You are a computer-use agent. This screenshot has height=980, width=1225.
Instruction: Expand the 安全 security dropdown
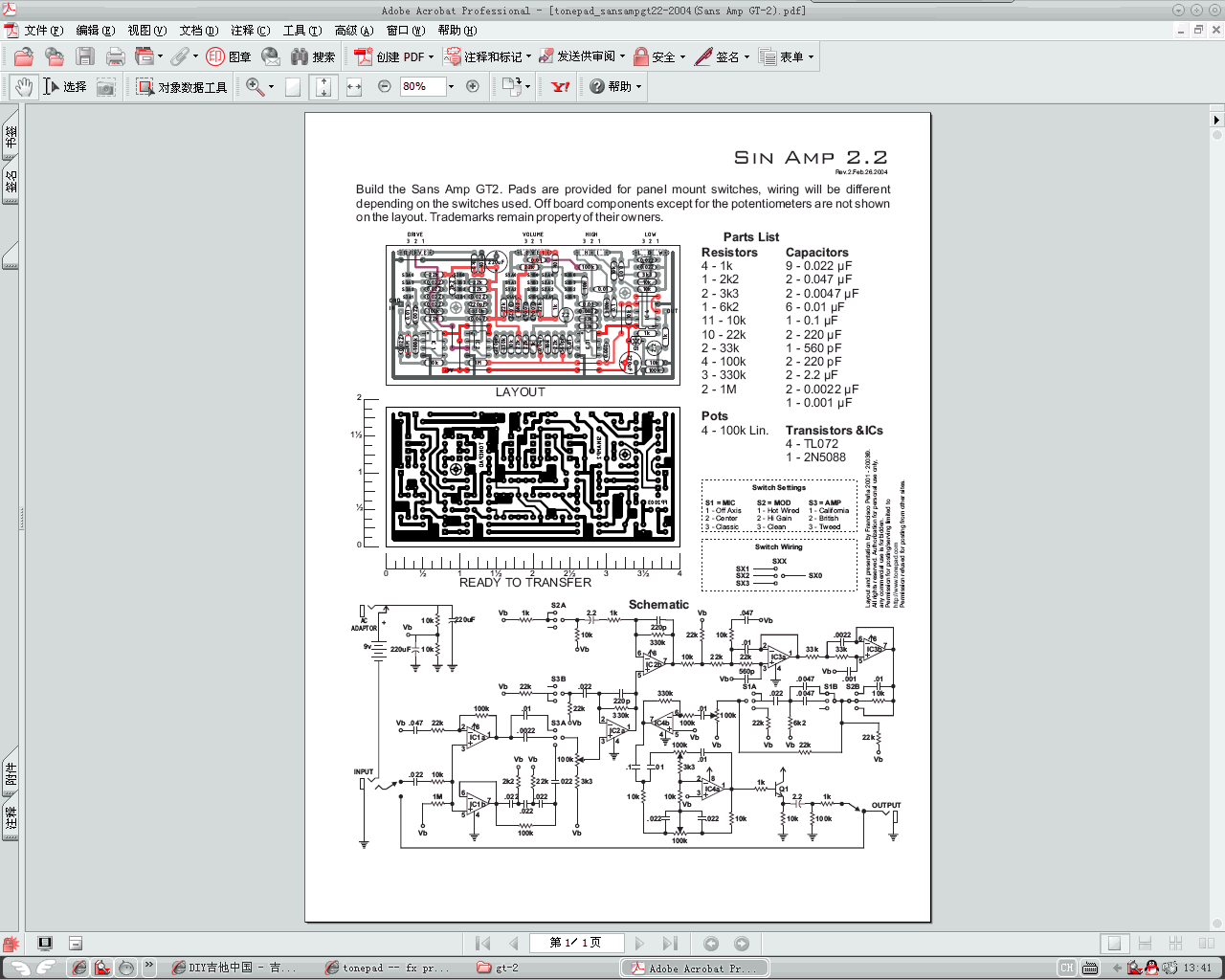pos(682,57)
